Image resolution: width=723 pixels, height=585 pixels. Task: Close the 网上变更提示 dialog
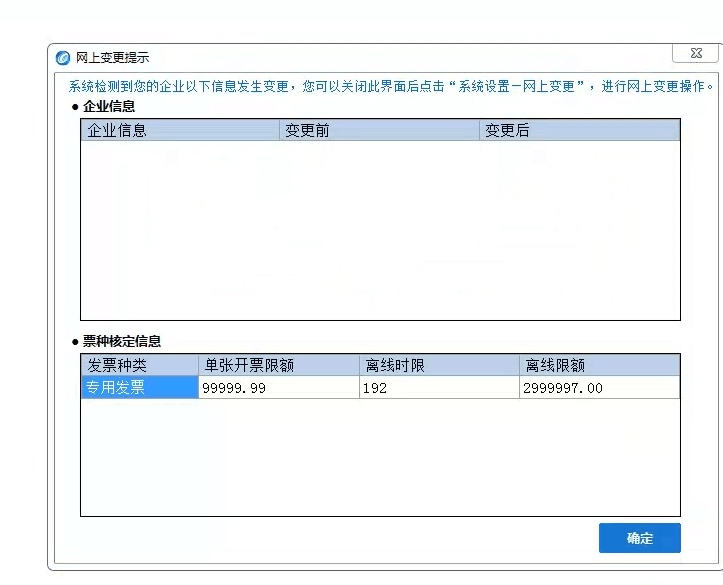696,53
